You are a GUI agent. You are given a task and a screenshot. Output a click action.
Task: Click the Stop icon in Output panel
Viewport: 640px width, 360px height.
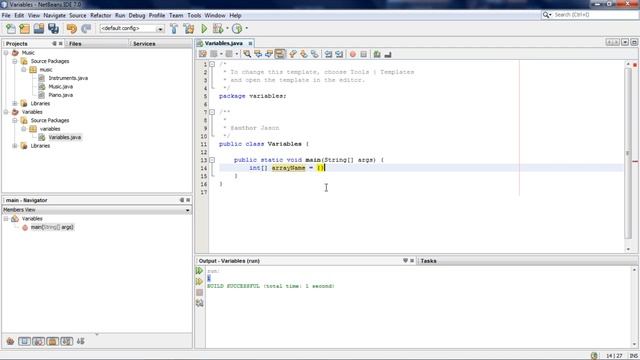tap(199, 292)
